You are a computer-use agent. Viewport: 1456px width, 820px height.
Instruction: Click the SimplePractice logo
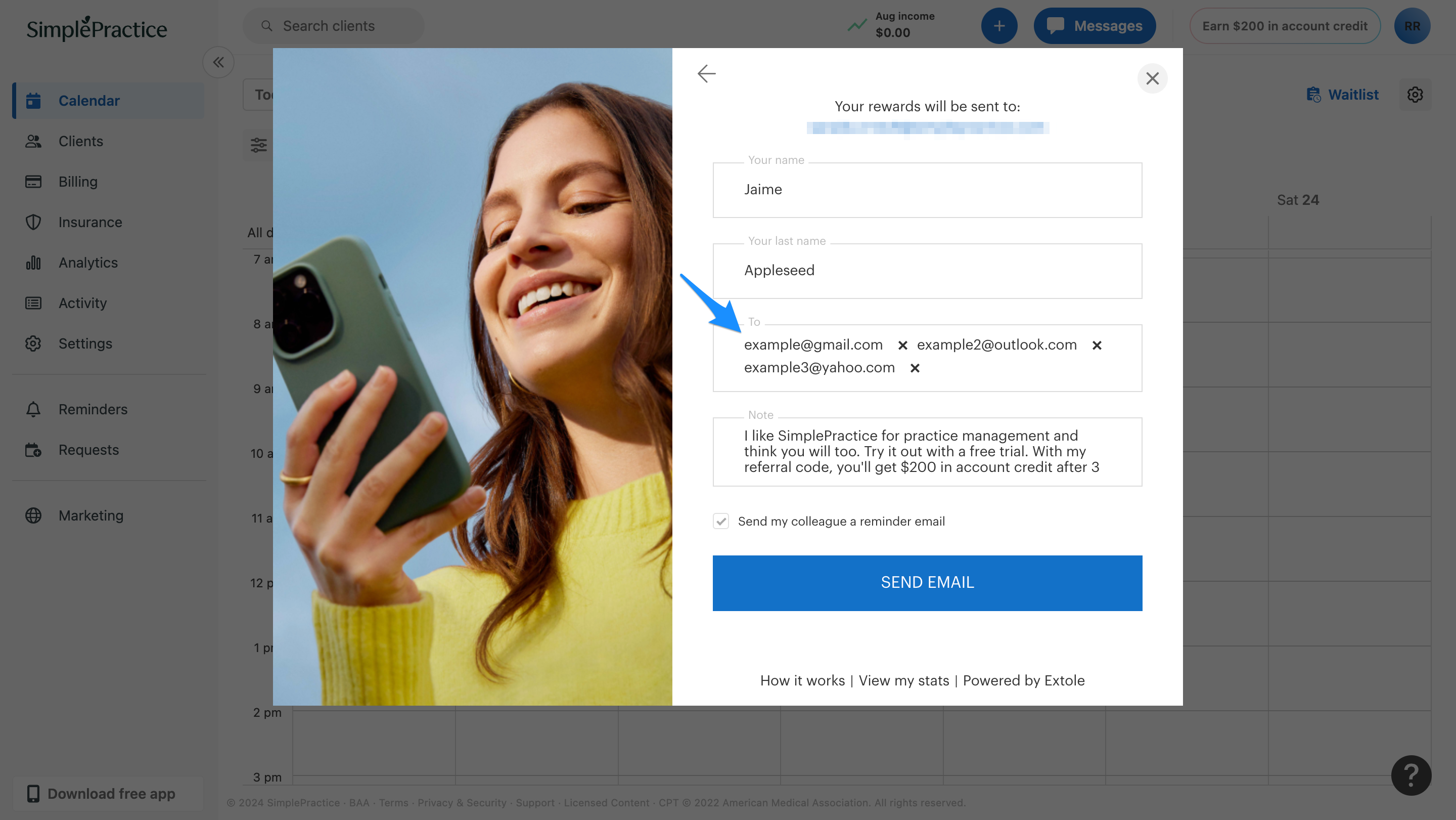tap(97, 28)
